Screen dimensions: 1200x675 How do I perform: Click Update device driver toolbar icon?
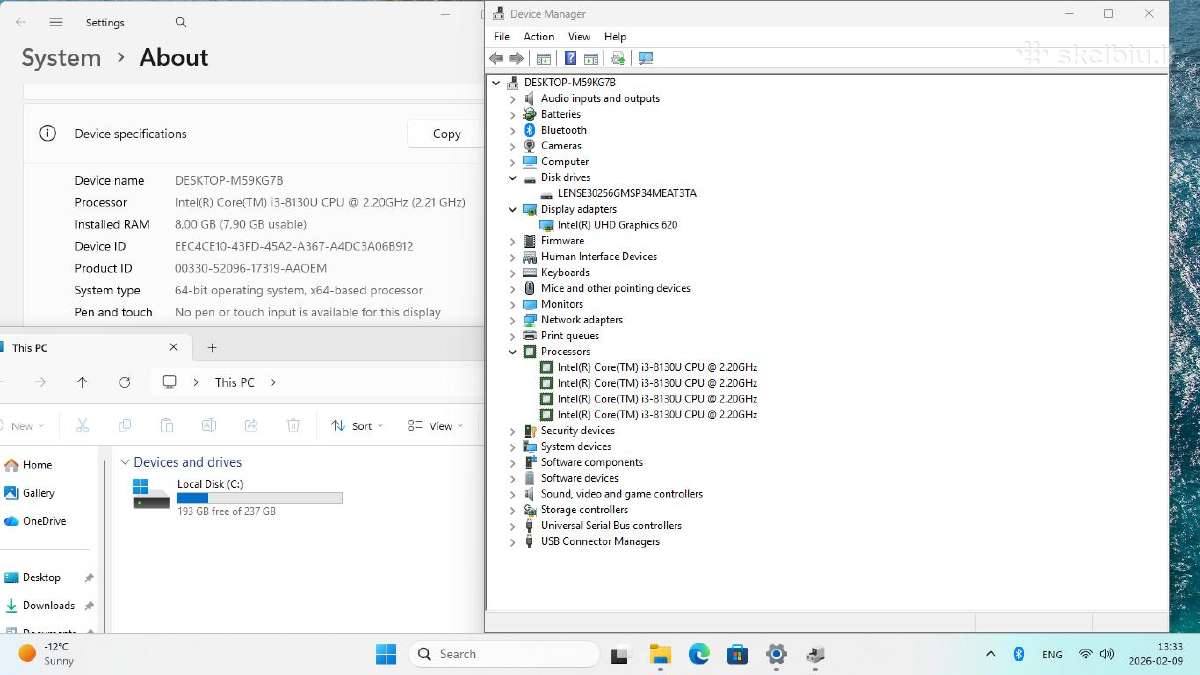pos(618,58)
